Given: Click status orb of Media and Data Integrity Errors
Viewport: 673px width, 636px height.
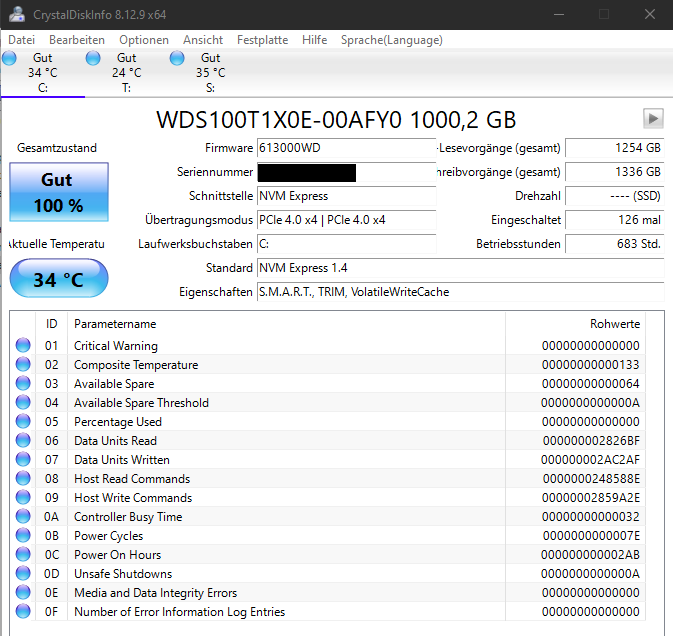Looking at the screenshot, I should point(23,592).
